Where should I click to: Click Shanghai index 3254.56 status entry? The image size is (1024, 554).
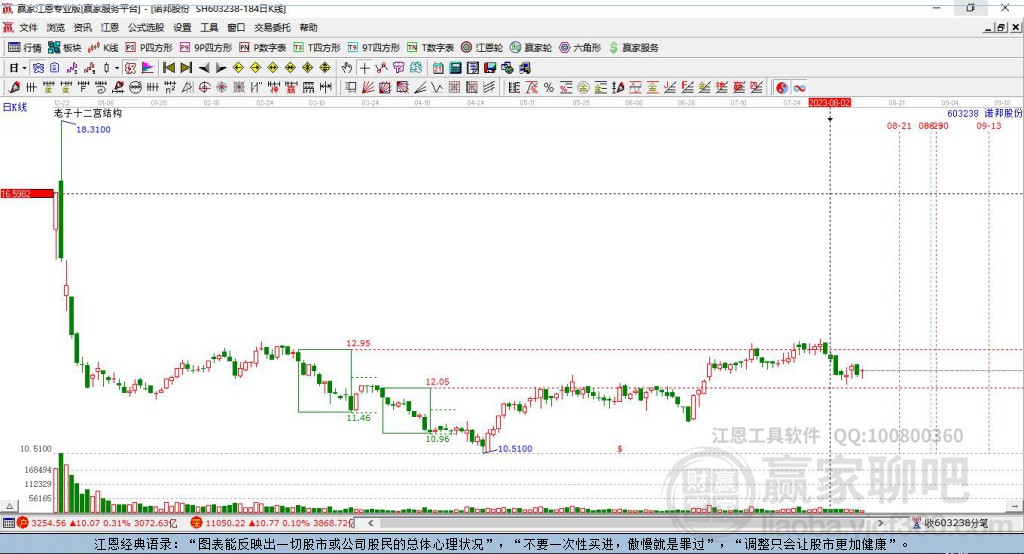point(97,523)
